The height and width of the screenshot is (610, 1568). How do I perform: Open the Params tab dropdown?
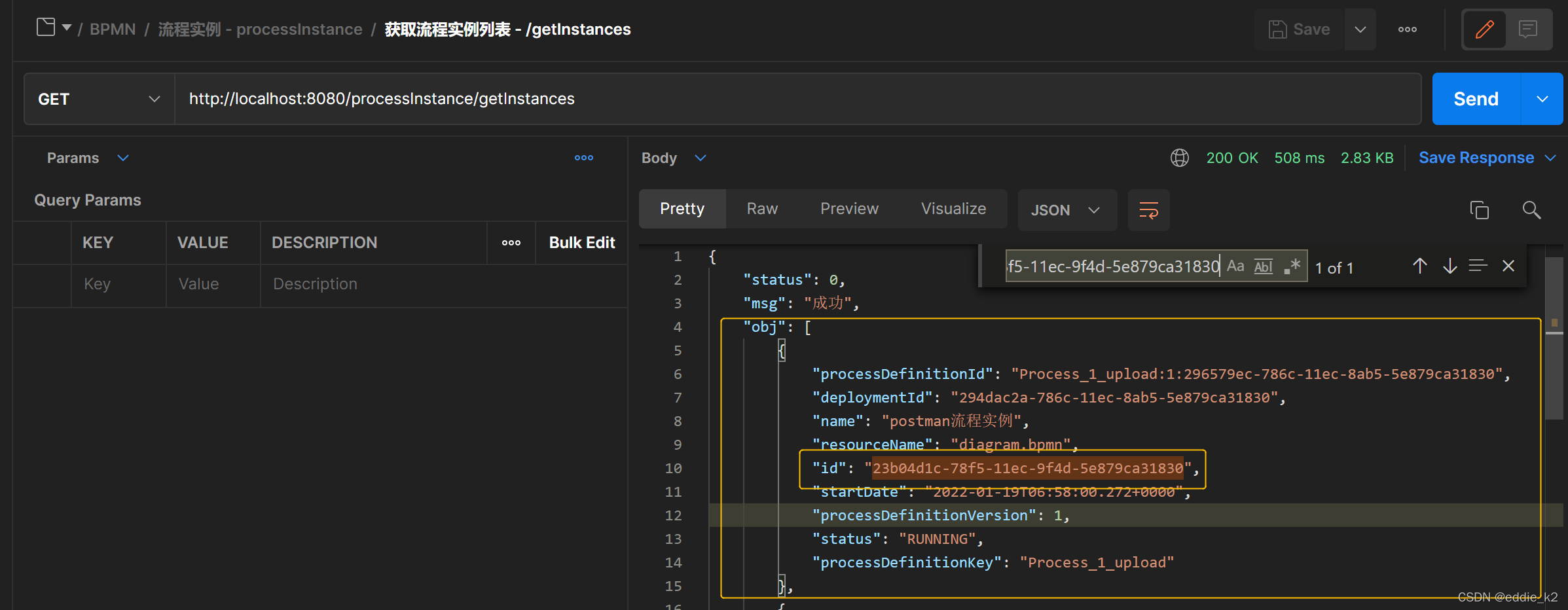(x=88, y=158)
